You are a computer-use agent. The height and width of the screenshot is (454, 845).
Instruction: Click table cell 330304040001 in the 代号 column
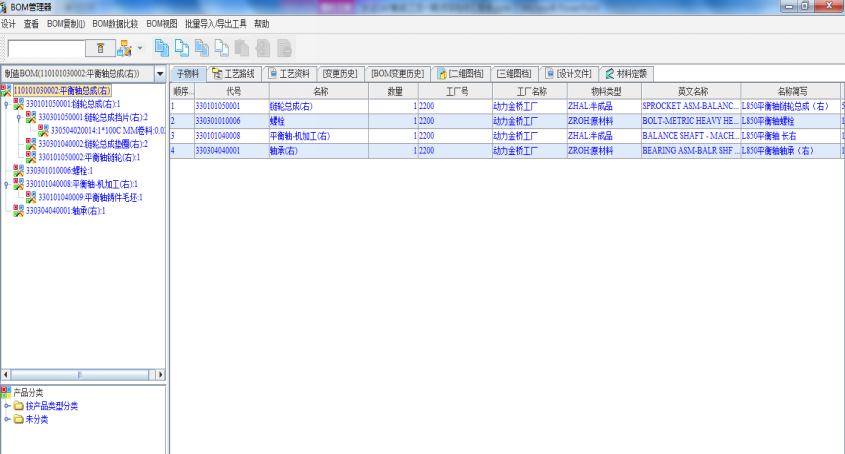232,150
